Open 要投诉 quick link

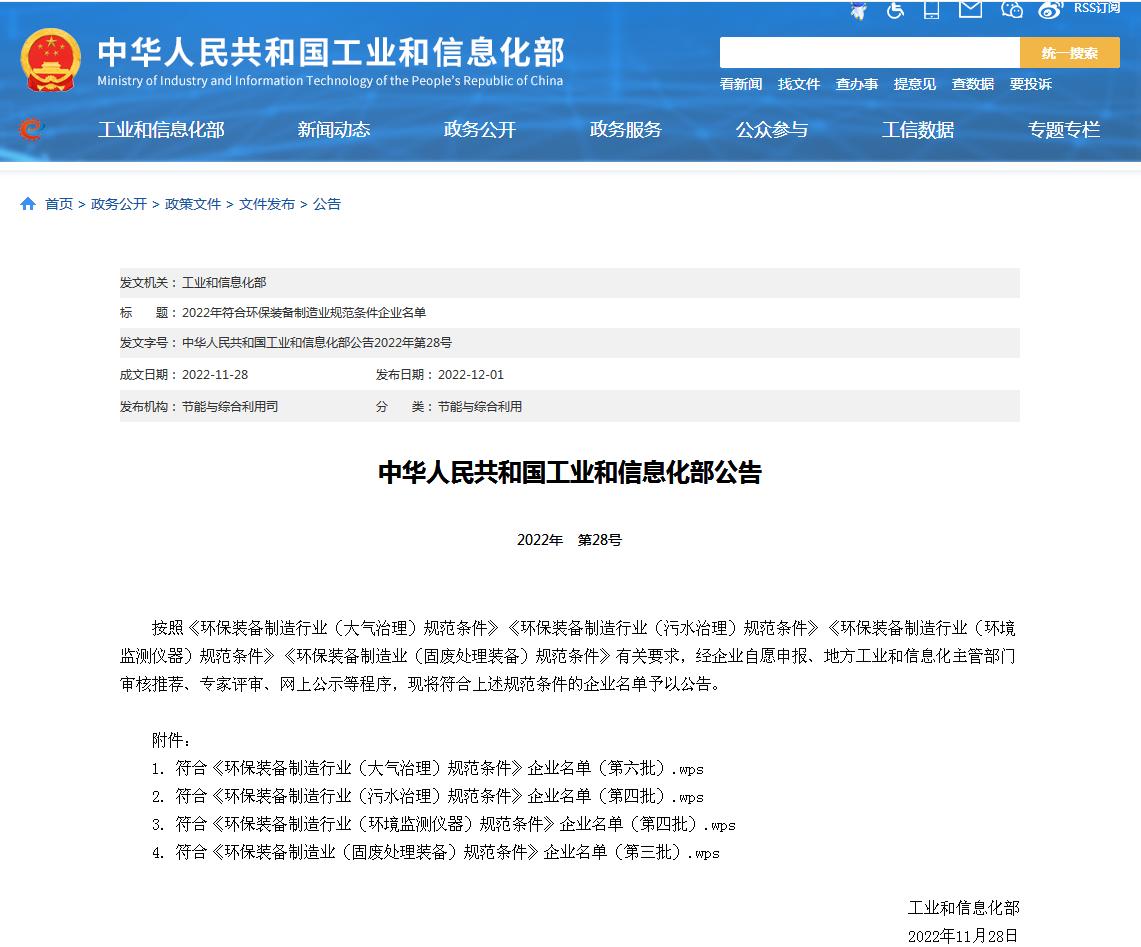tap(1030, 84)
